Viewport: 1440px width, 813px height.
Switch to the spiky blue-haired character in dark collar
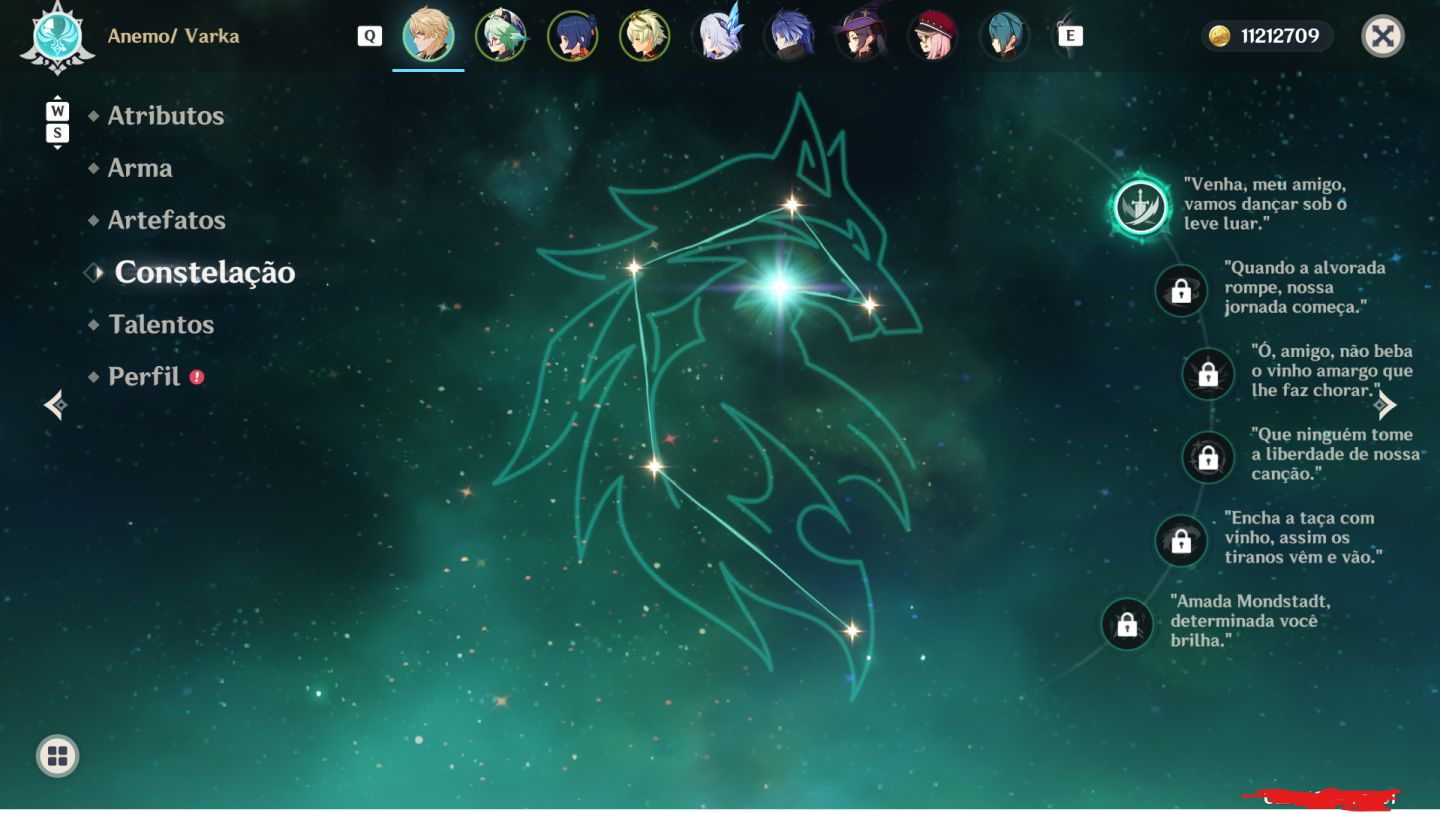(789, 36)
